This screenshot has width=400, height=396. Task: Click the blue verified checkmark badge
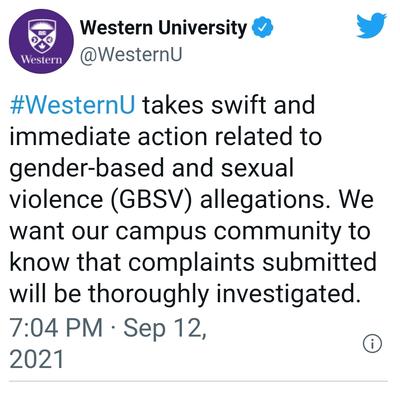(x=262, y=28)
